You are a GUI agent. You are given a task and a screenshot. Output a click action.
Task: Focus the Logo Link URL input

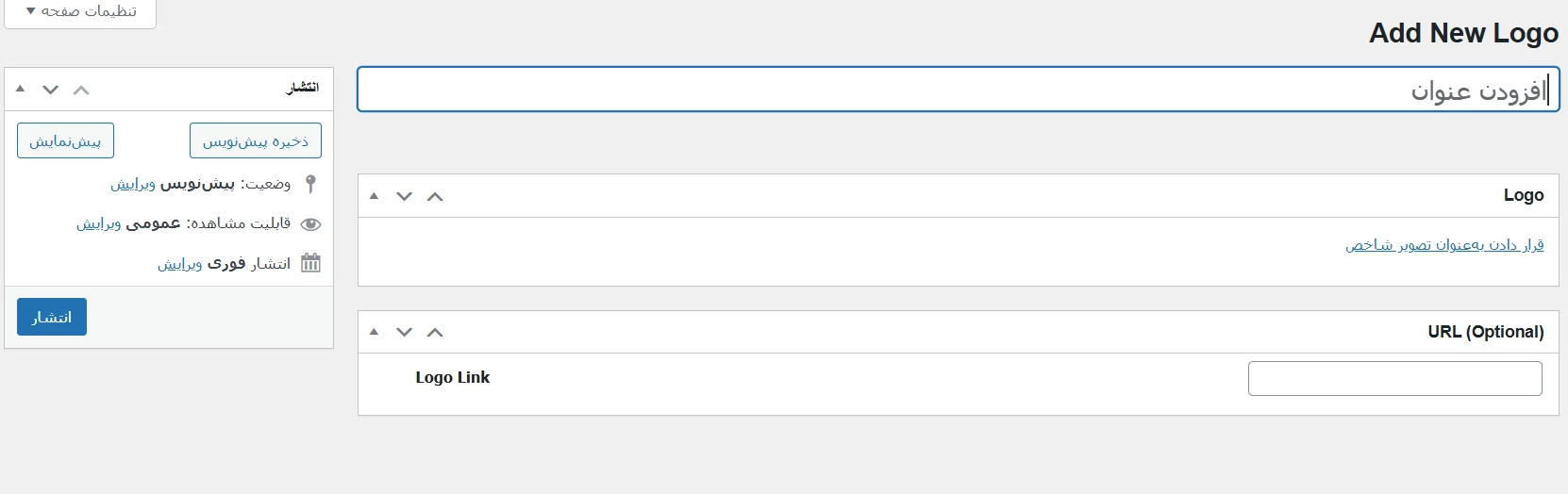click(x=1394, y=379)
